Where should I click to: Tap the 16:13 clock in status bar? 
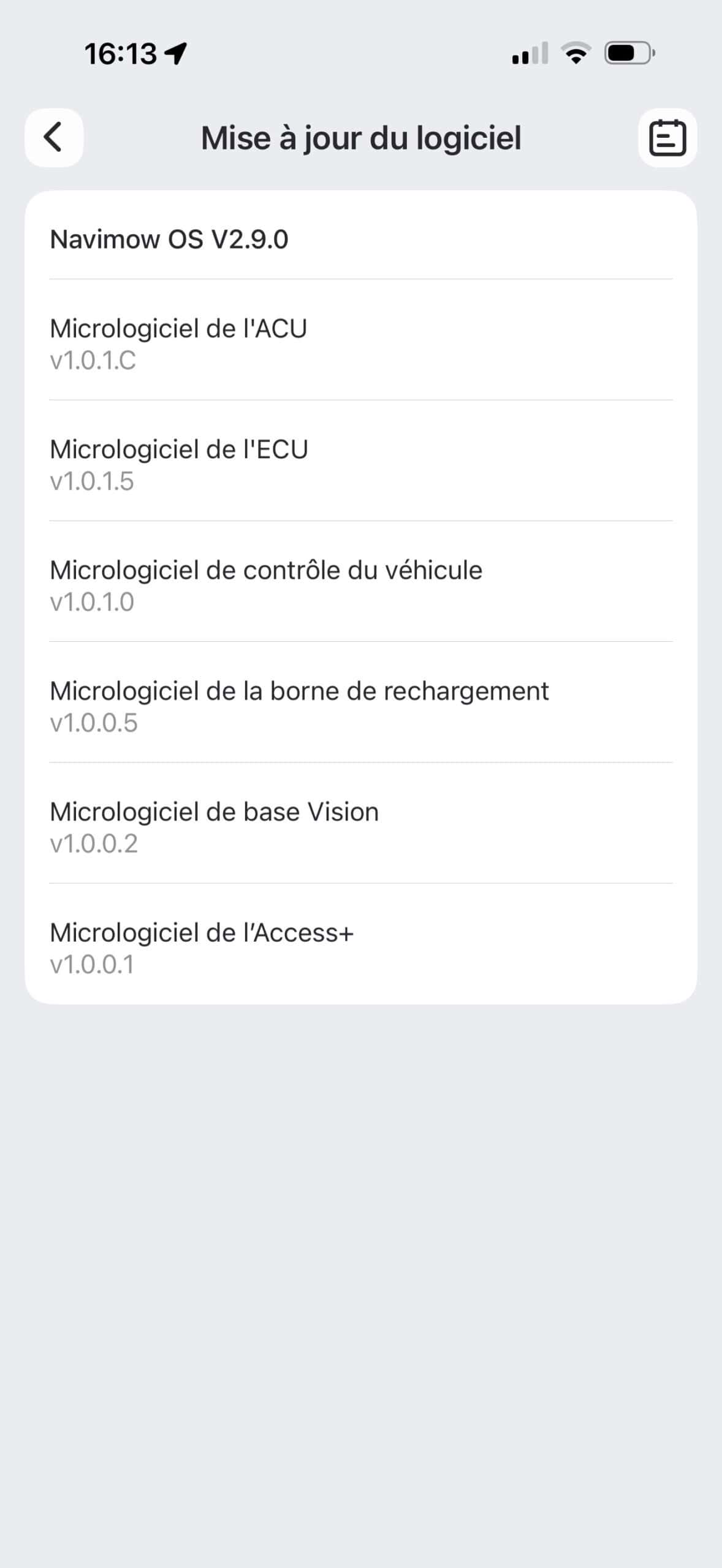click(x=121, y=54)
